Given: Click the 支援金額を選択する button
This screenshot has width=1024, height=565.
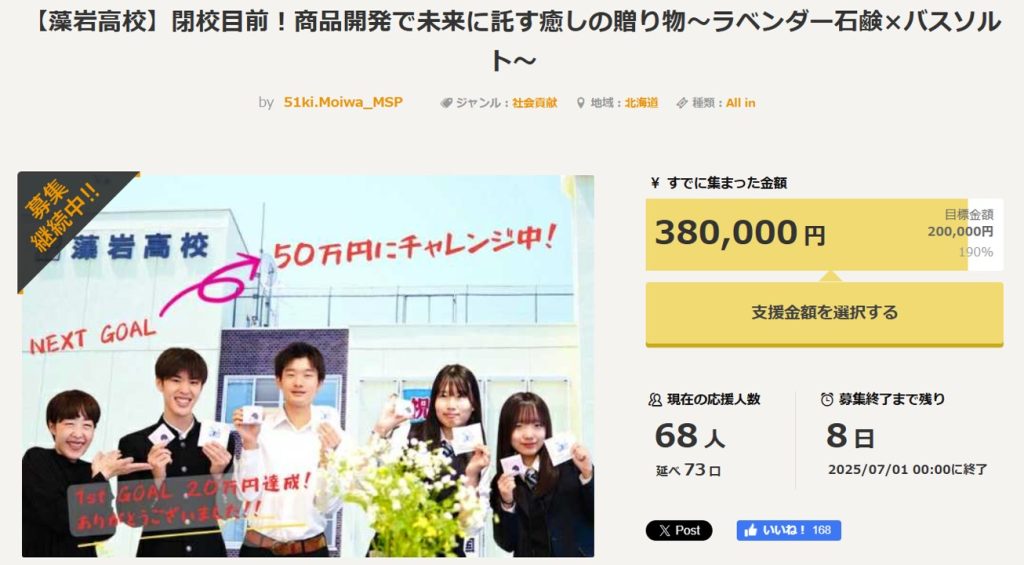Looking at the screenshot, I should click(x=824, y=313).
